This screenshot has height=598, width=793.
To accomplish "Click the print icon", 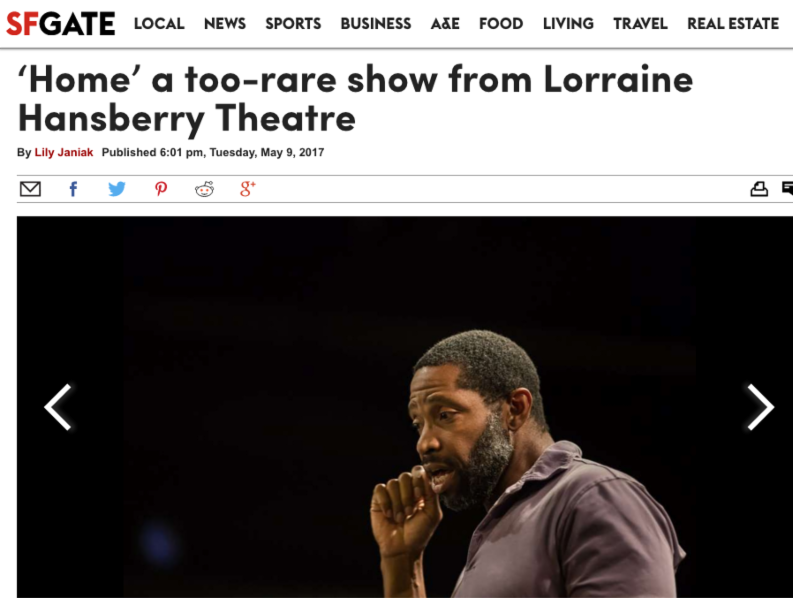I will click(x=759, y=189).
